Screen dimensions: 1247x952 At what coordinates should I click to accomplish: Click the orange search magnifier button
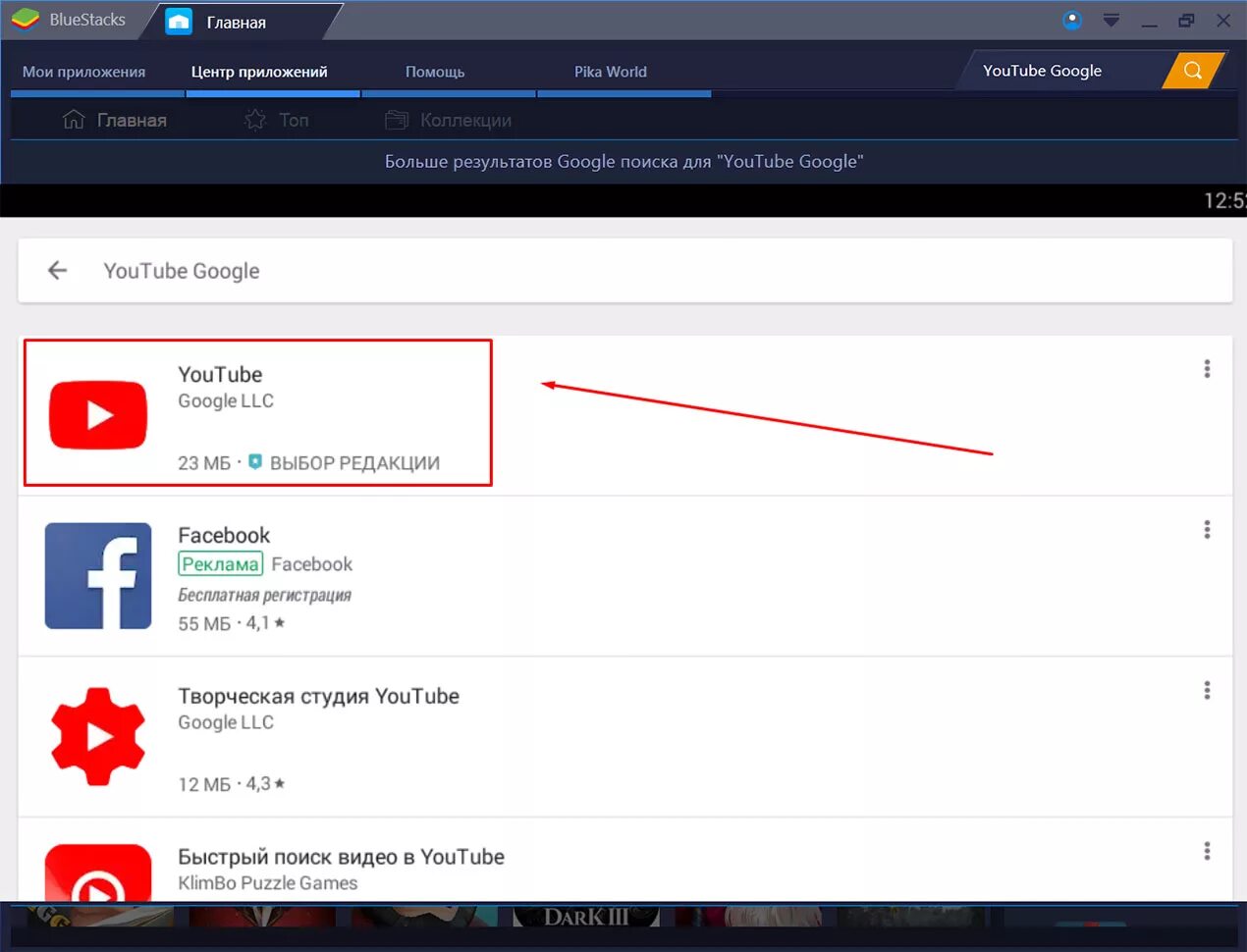coord(1193,71)
